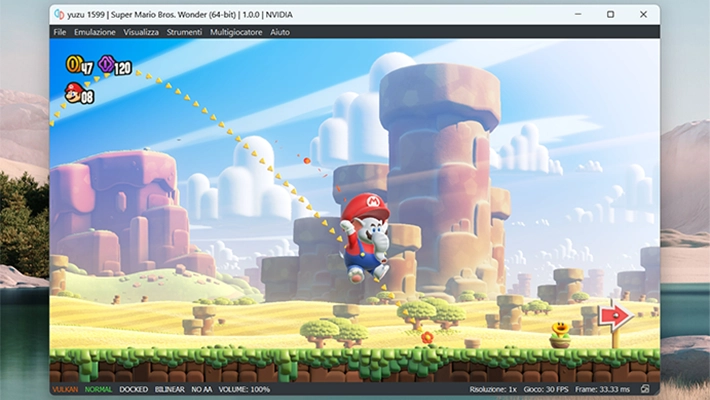Open the Multigiocatore menu
This screenshot has width=710, height=400.
pyautogui.click(x=236, y=32)
